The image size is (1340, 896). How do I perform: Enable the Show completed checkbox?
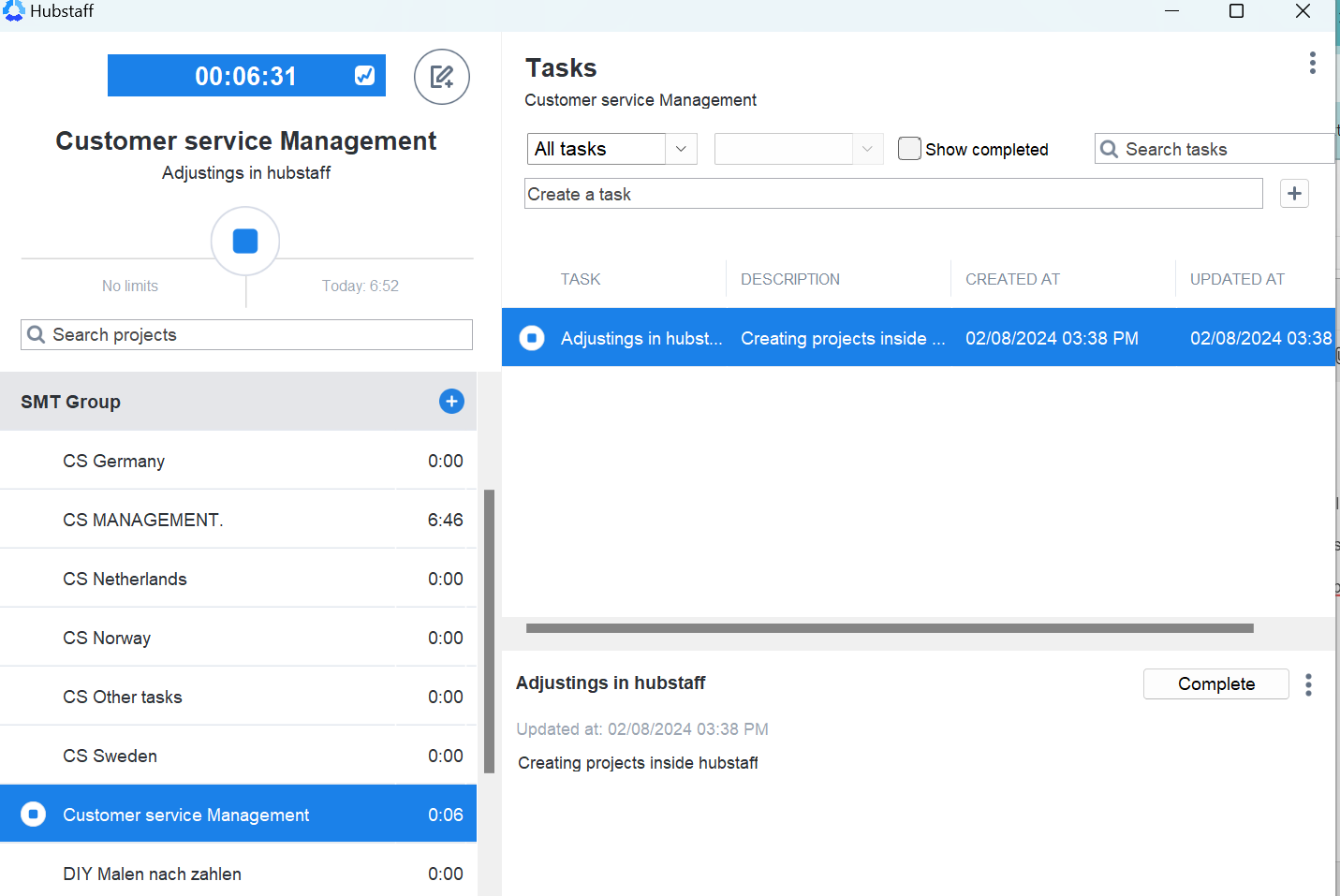[908, 149]
